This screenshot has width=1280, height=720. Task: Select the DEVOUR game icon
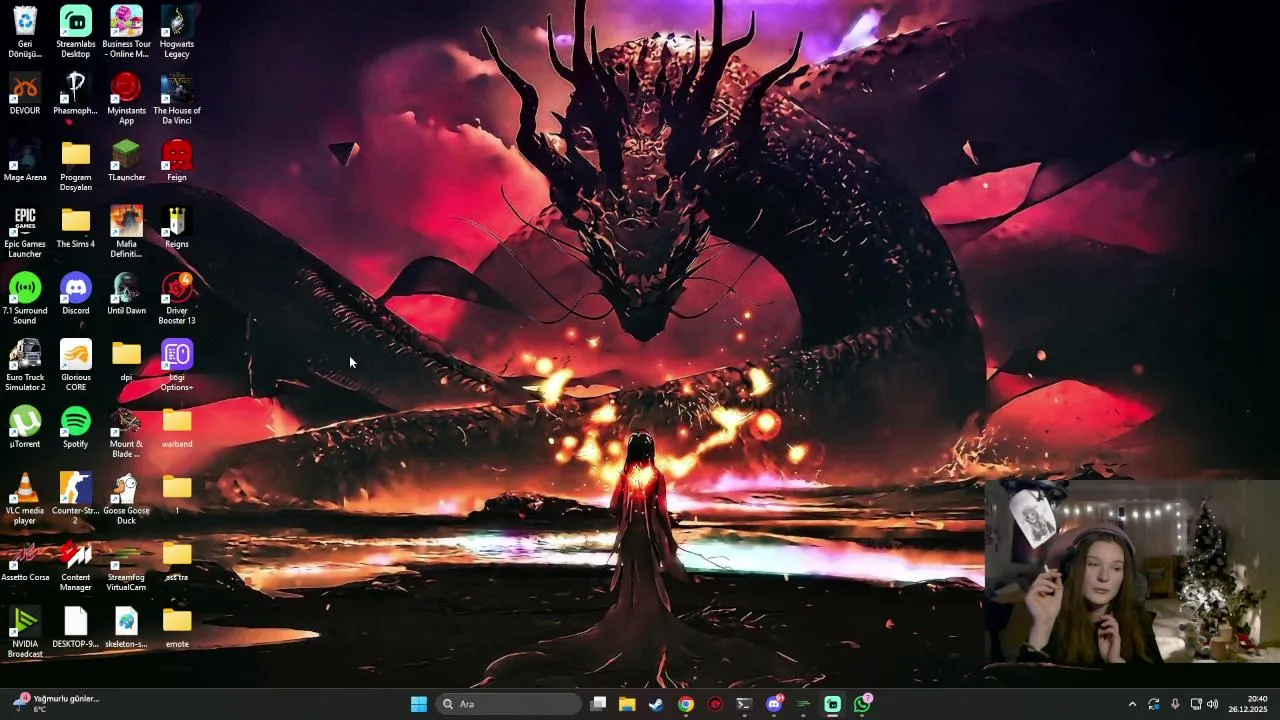(25, 94)
